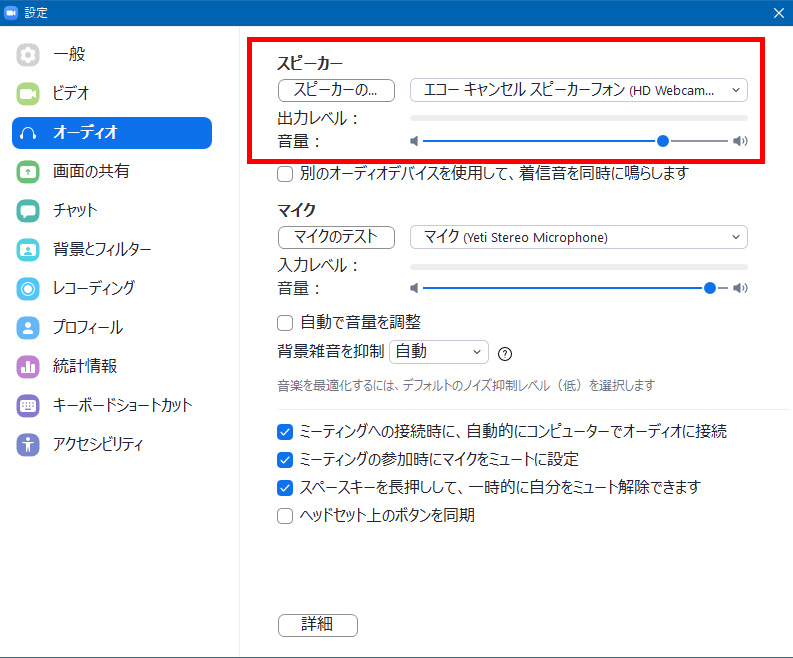Image resolution: width=793 pixels, height=658 pixels.
Task: Select the Recording (レコーディング) icon
Action: pyautogui.click(x=28, y=289)
